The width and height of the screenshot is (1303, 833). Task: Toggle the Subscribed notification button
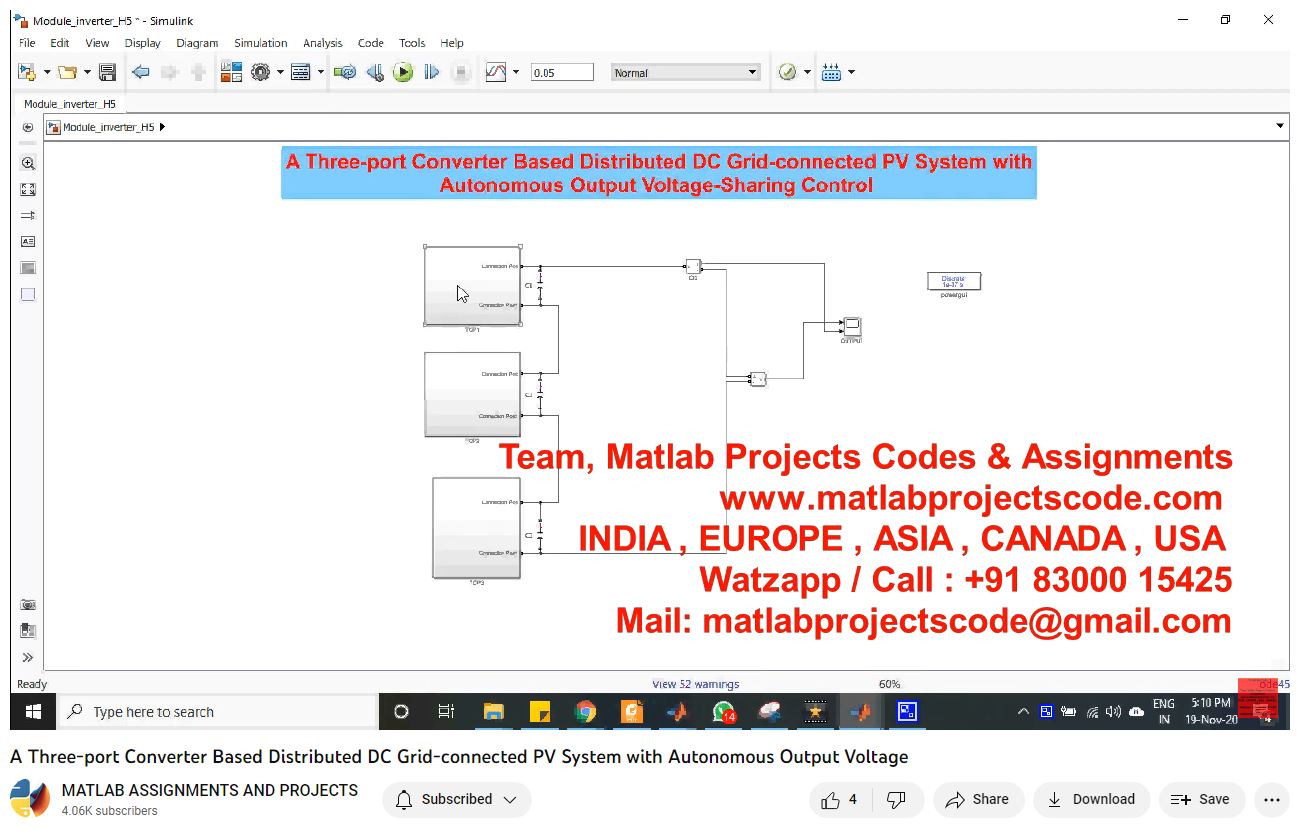(456, 799)
